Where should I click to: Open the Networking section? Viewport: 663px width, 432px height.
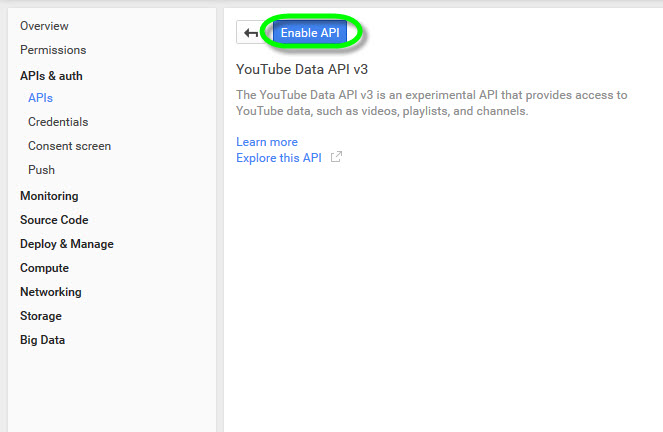click(51, 292)
